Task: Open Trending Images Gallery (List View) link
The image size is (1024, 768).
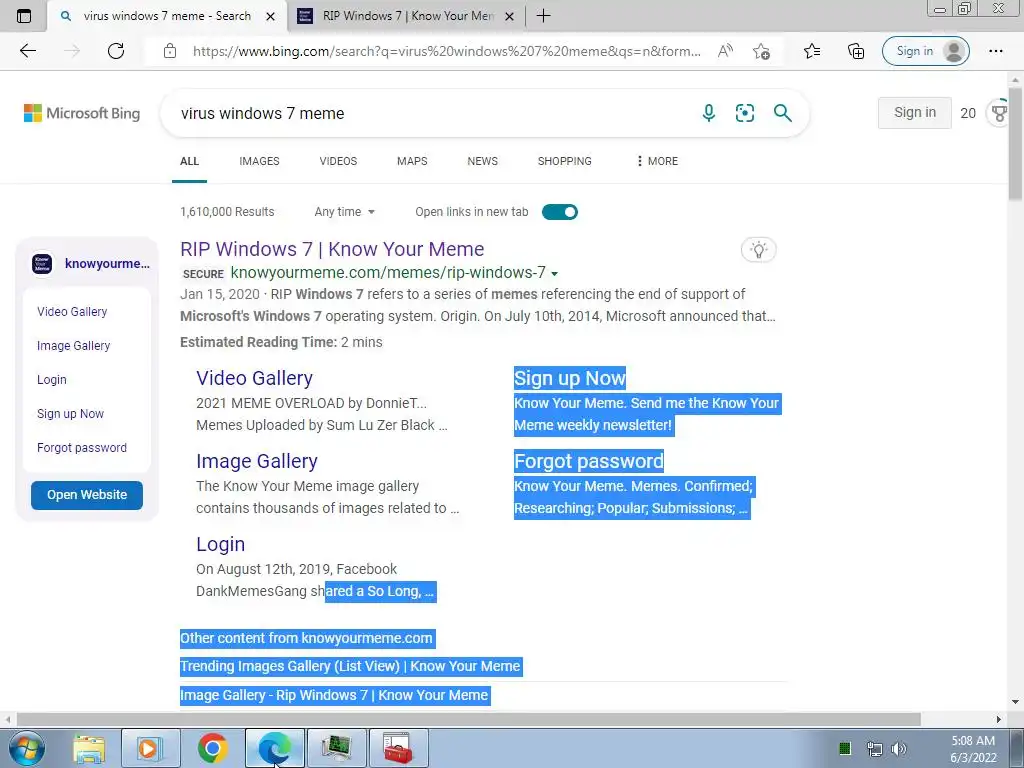Action: click(350, 666)
